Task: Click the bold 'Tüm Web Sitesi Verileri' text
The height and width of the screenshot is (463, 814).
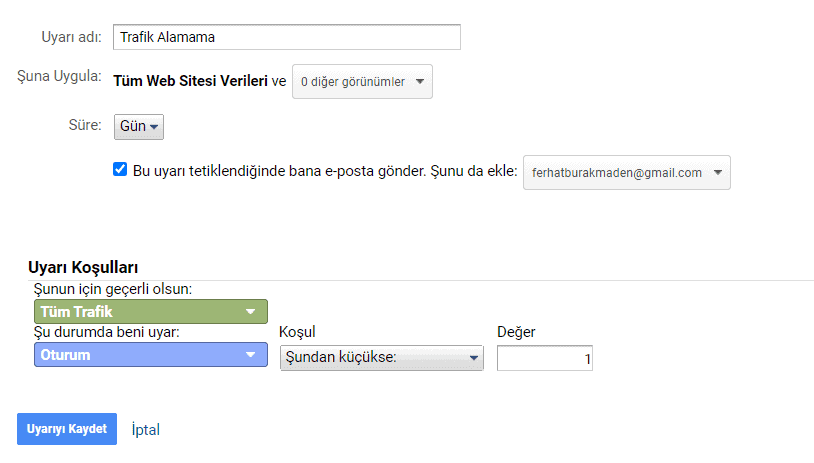Action: pos(190,81)
